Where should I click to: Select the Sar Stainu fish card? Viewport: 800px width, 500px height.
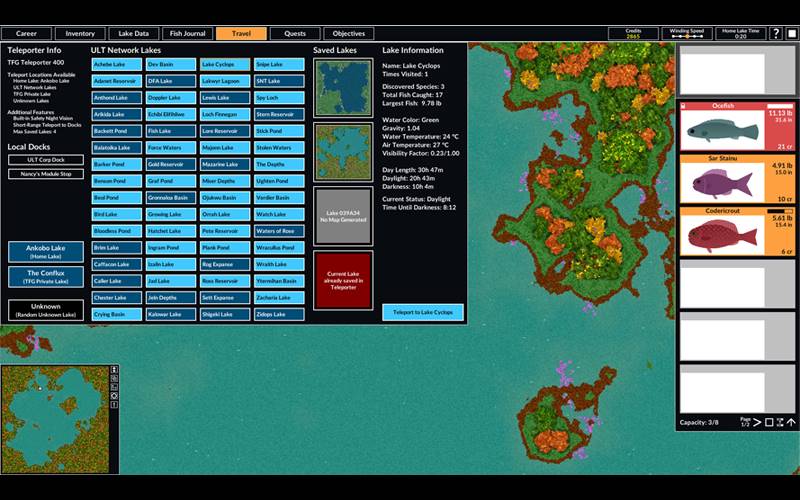click(737, 177)
